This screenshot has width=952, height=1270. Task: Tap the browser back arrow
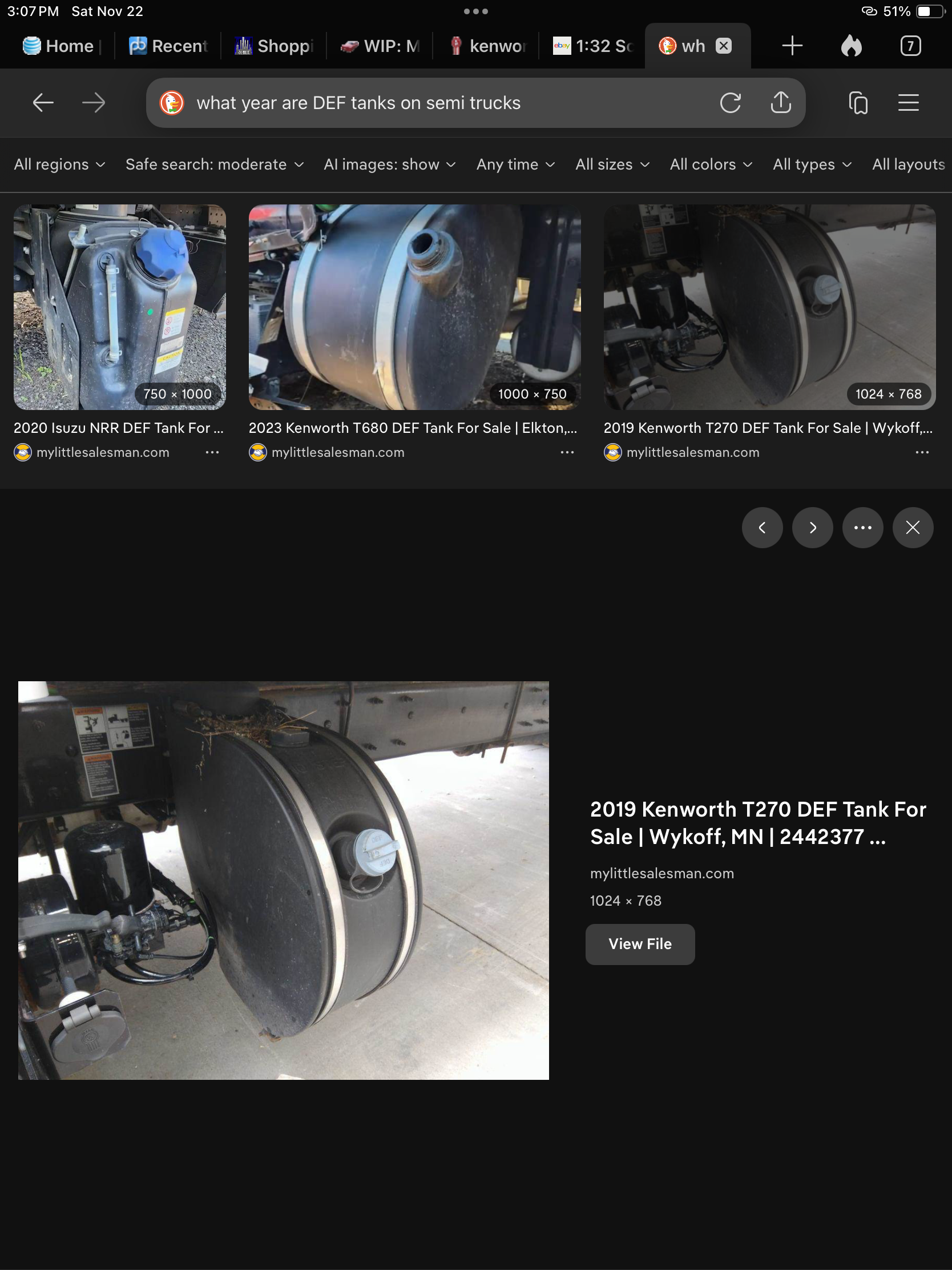[x=43, y=103]
